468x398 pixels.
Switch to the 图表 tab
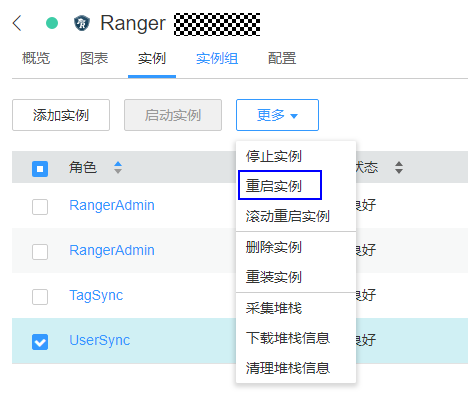(x=94, y=59)
